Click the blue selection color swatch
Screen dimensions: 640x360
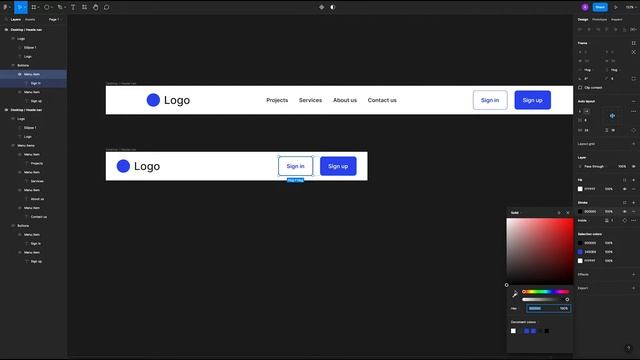coord(580,252)
